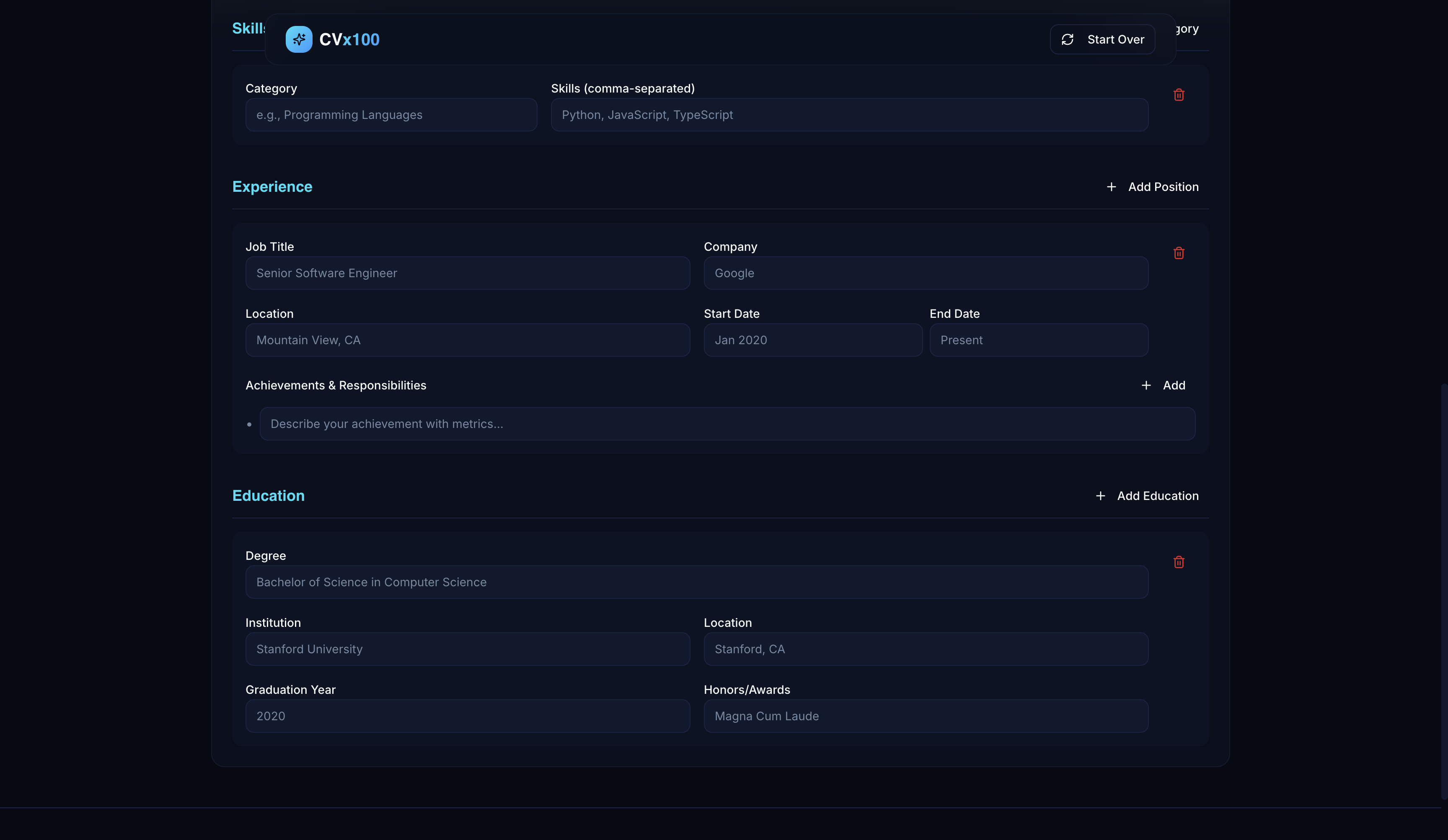Image resolution: width=1448 pixels, height=840 pixels.
Task: Click the Skills comma-separated input
Action: pos(849,115)
